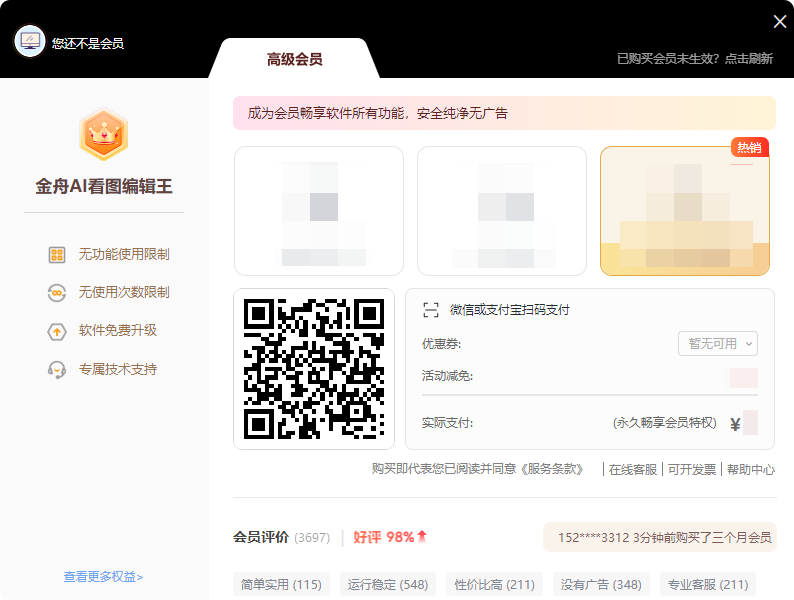Click the 152****3312 purchase notice

(x=660, y=537)
